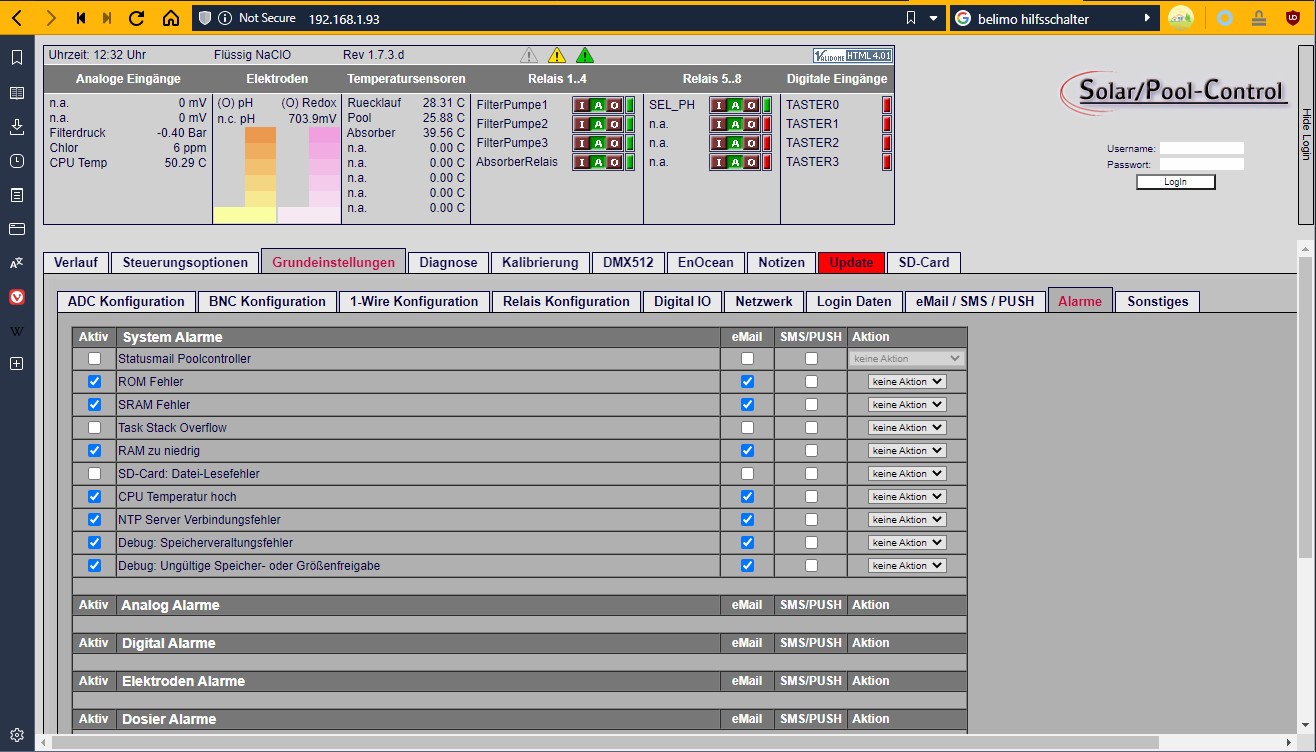Click the add web panel plus icon
The width and height of the screenshot is (1316, 752).
[x=17, y=365]
